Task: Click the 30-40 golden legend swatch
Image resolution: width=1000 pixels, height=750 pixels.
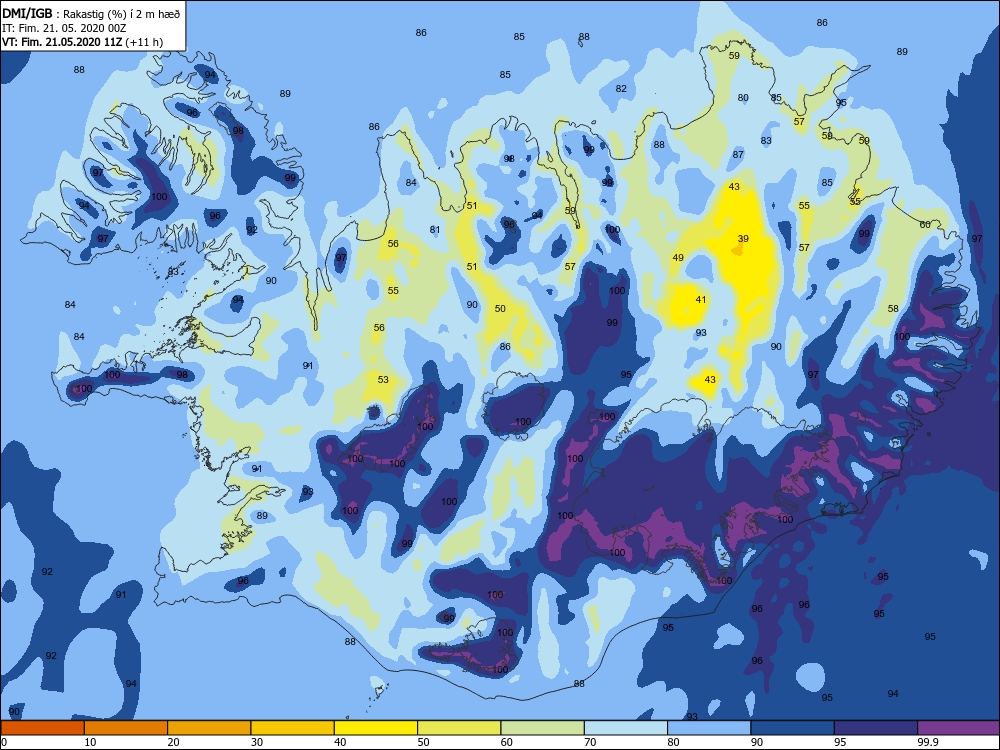Action: click(x=293, y=728)
